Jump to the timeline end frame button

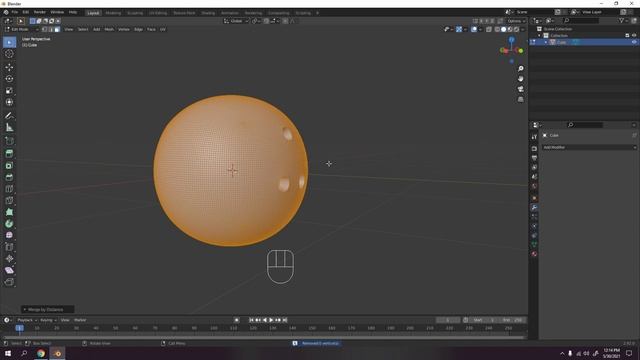[285, 320]
